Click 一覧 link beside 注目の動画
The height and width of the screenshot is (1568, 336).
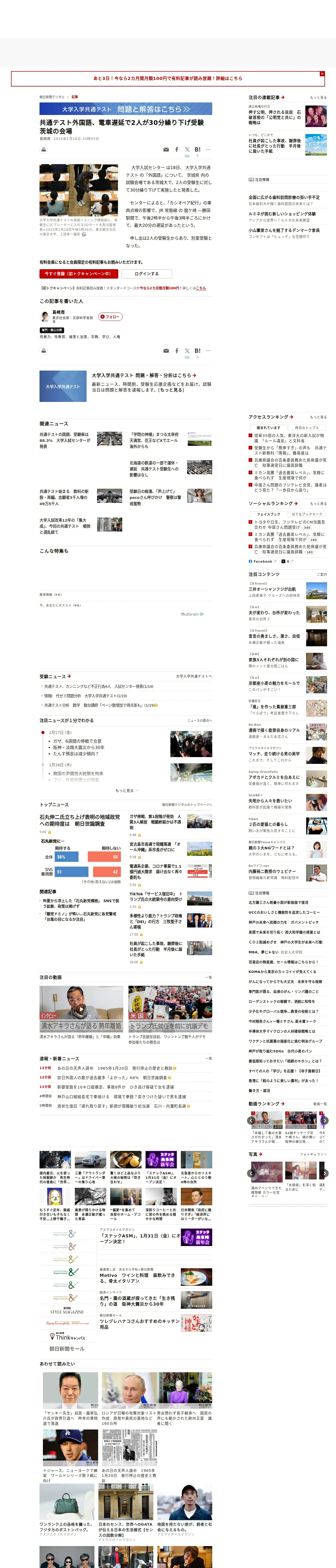click(x=209, y=978)
